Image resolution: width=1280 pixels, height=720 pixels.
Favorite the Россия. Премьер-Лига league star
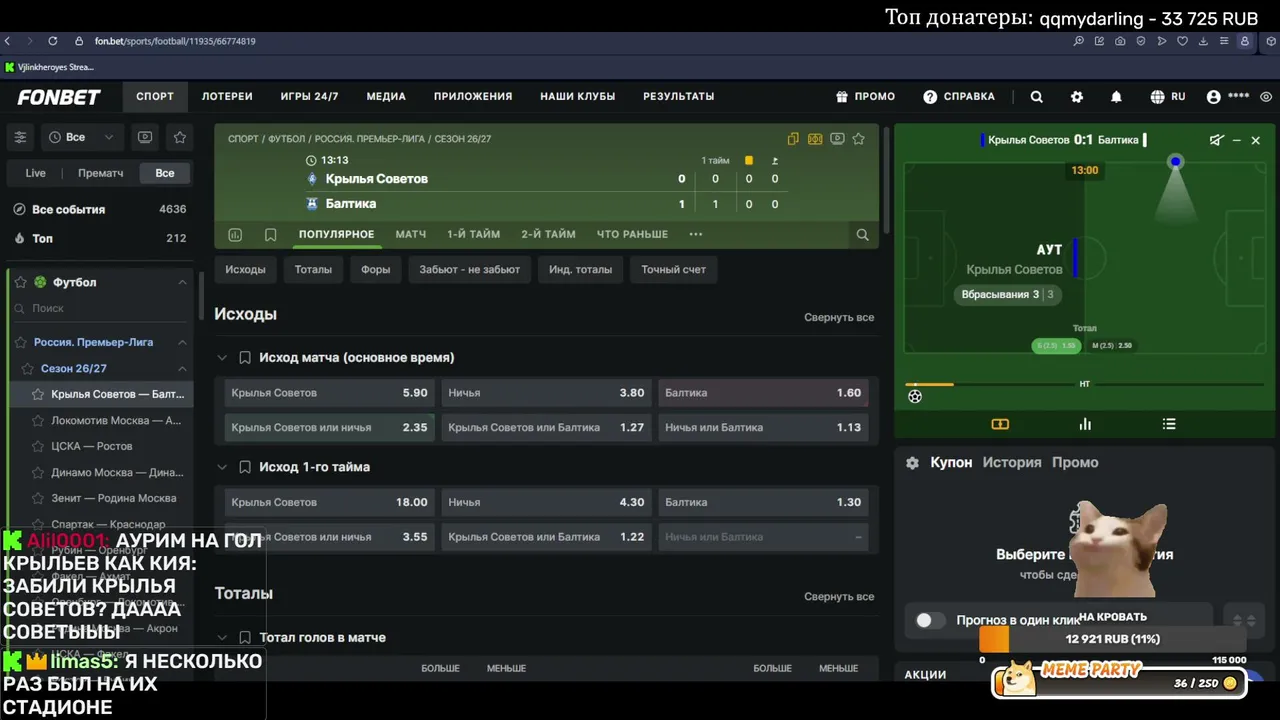20,342
